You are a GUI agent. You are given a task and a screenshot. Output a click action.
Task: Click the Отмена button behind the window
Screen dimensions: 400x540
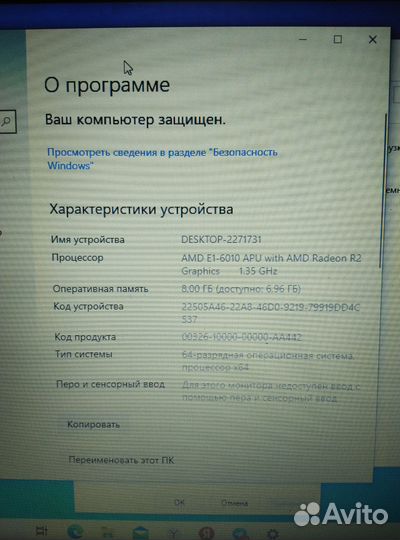[235, 503]
